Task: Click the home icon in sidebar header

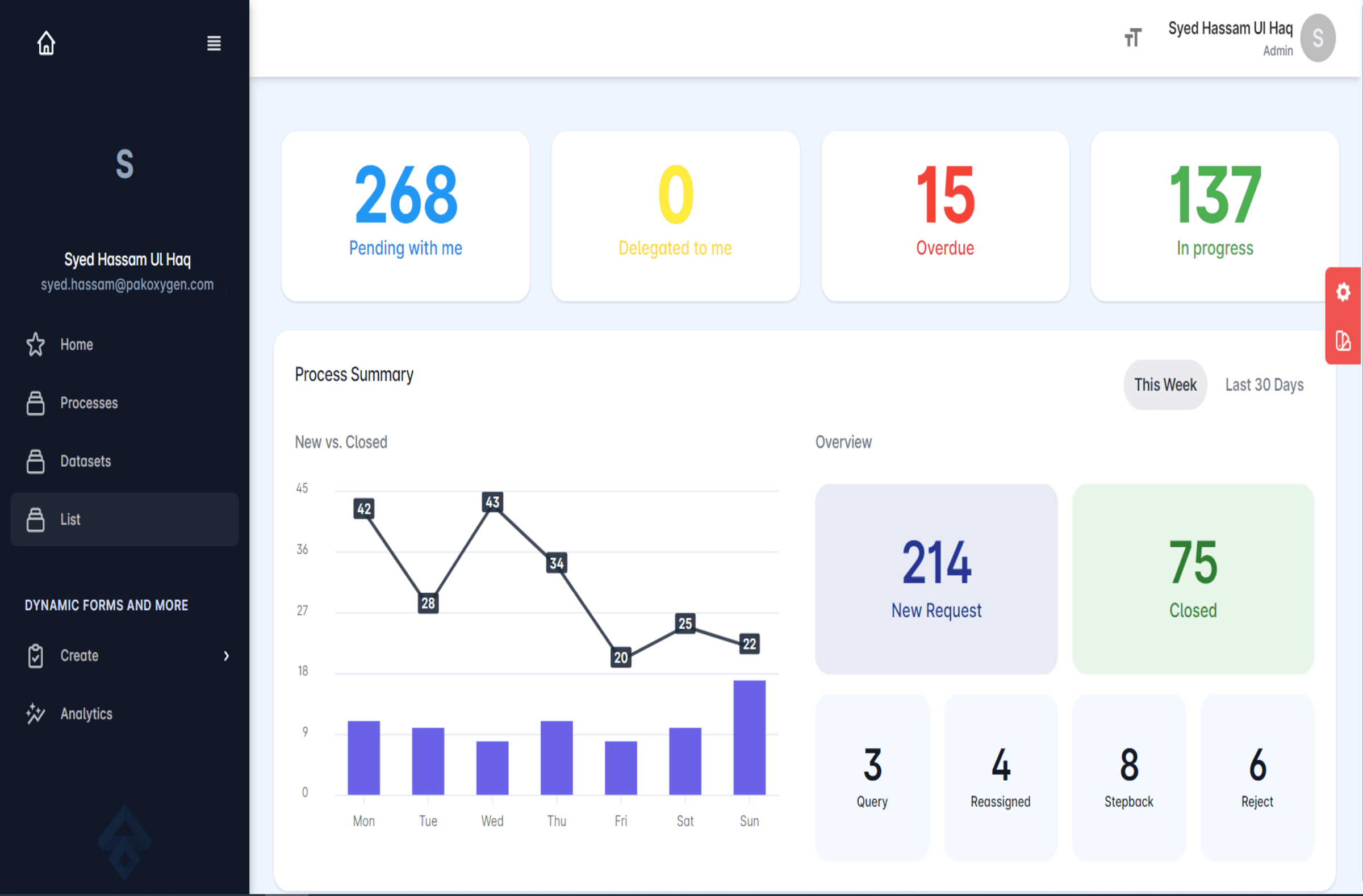Action: tap(46, 43)
